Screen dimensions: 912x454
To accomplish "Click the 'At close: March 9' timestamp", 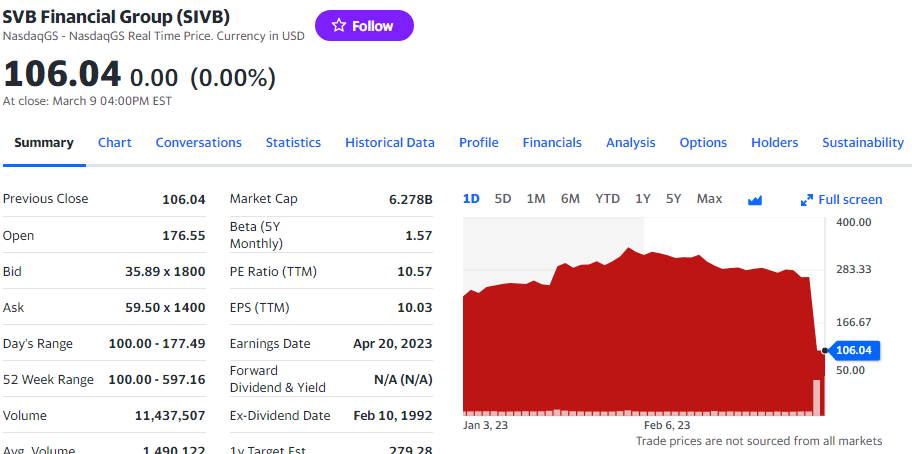I will tap(87, 101).
